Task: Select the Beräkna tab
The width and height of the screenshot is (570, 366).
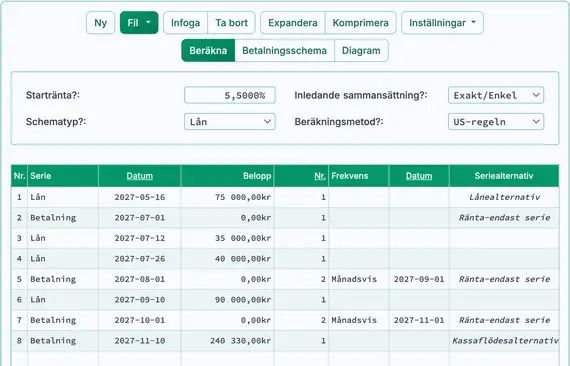Action: click(208, 51)
